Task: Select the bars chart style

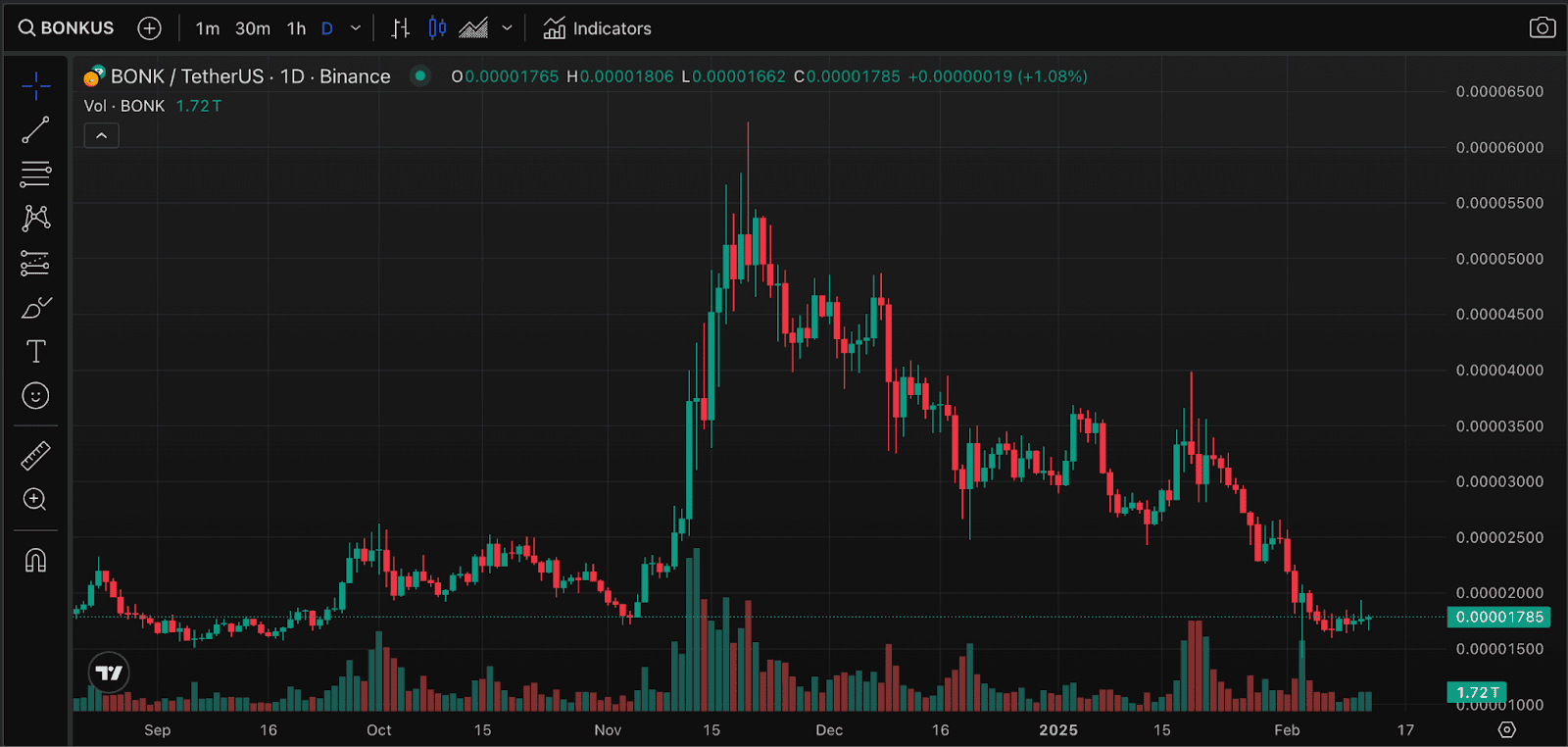Action: click(x=400, y=28)
